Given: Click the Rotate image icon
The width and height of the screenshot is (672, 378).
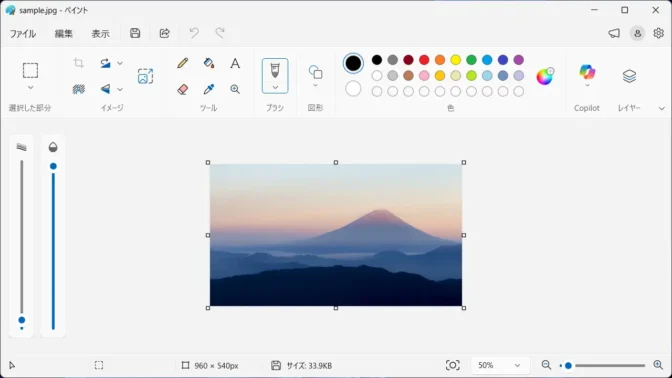Looking at the screenshot, I should [105, 63].
